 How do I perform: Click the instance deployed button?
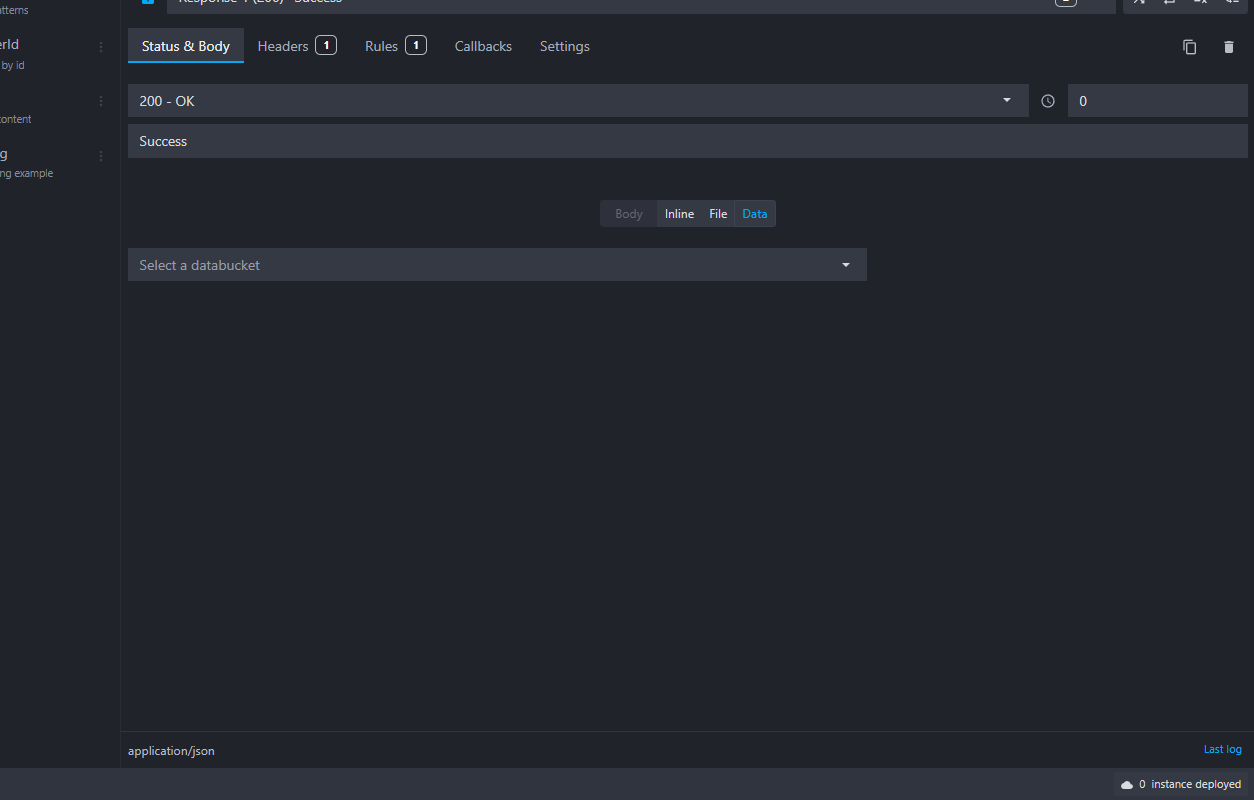1181,784
